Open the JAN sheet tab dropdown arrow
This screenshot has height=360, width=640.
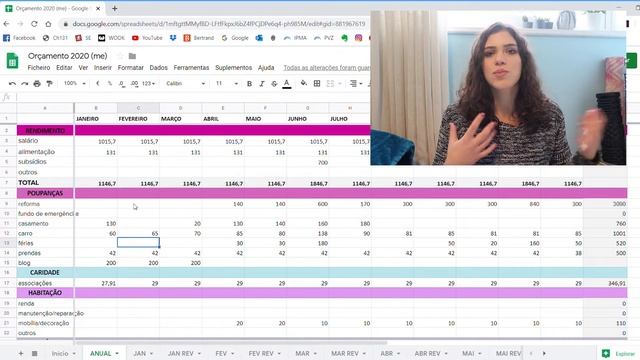pyautogui.click(x=151, y=353)
